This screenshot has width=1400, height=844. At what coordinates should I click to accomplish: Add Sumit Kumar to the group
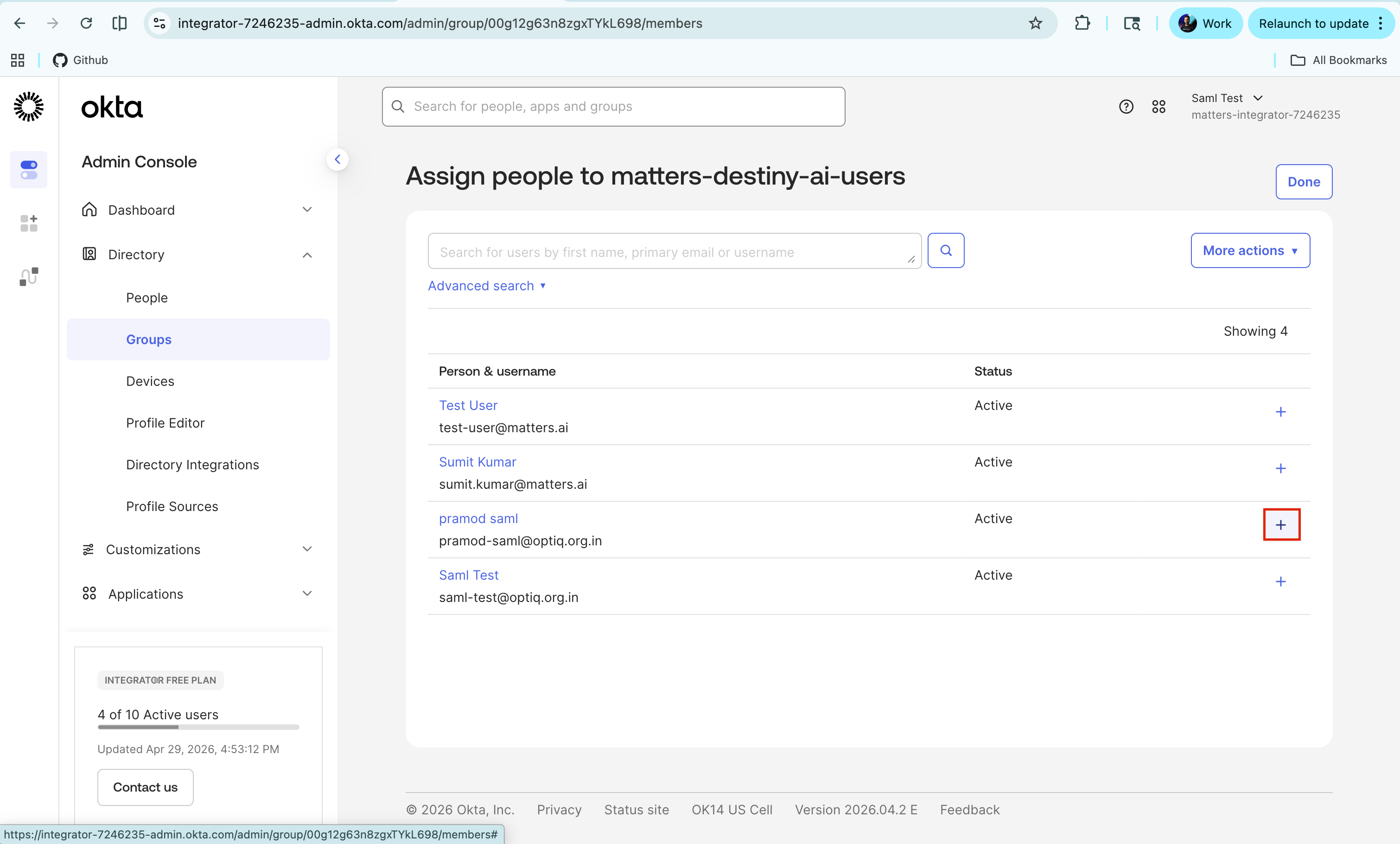pyautogui.click(x=1281, y=468)
